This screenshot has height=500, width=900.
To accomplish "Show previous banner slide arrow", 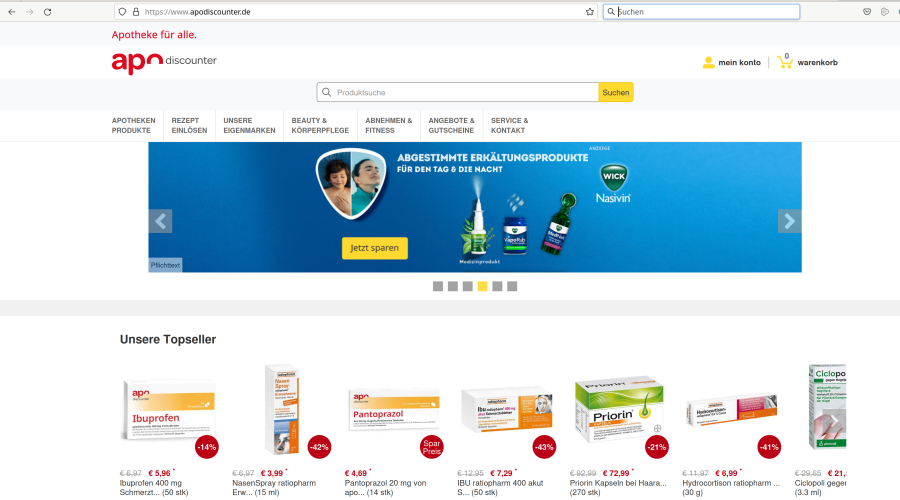I will point(161,221).
